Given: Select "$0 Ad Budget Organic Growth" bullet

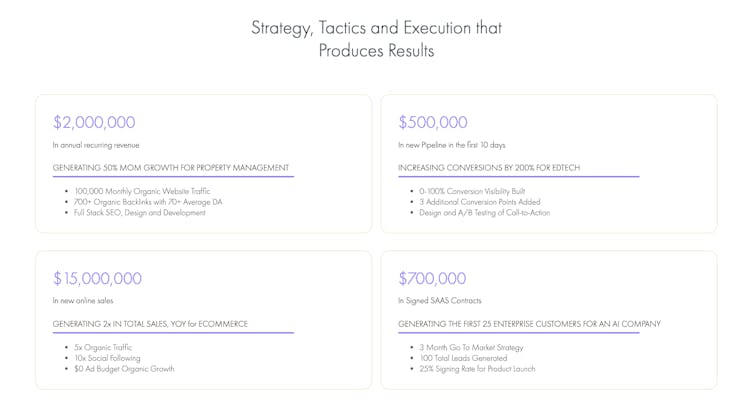Looking at the screenshot, I should [124, 369].
